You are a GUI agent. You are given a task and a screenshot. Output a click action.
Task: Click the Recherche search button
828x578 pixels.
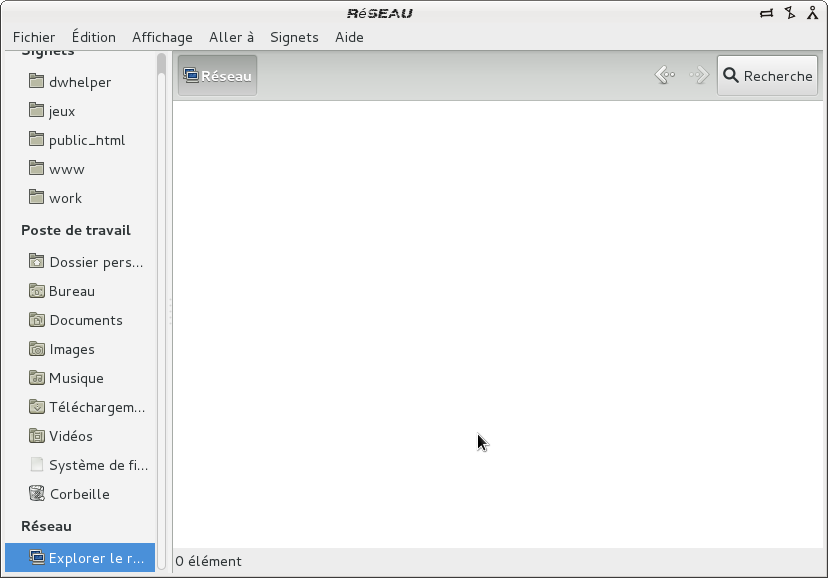pyautogui.click(x=767, y=75)
